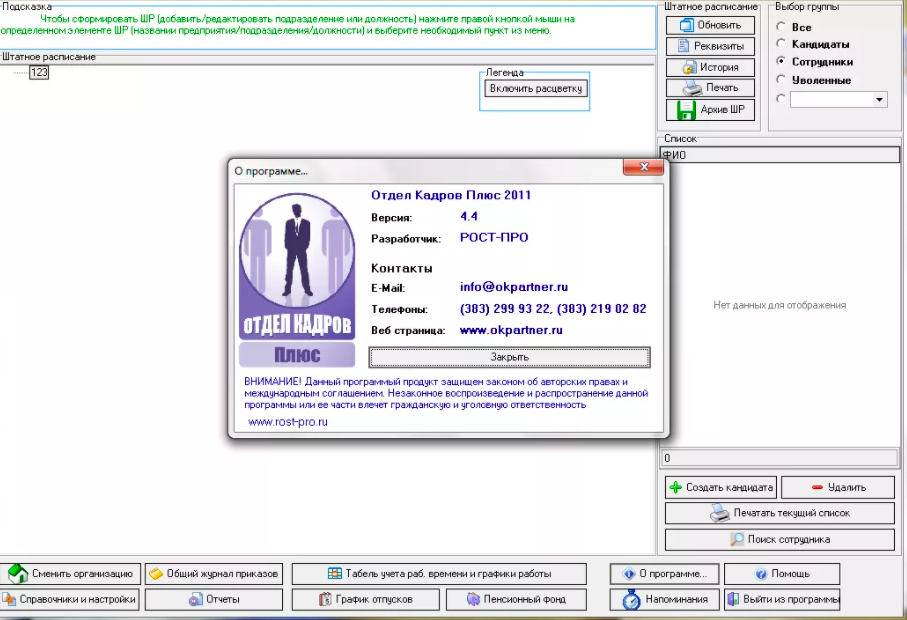Image resolution: width=907 pixels, height=620 pixels.
Task: Click Включить расцветку in legend
Action: [535, 89]
